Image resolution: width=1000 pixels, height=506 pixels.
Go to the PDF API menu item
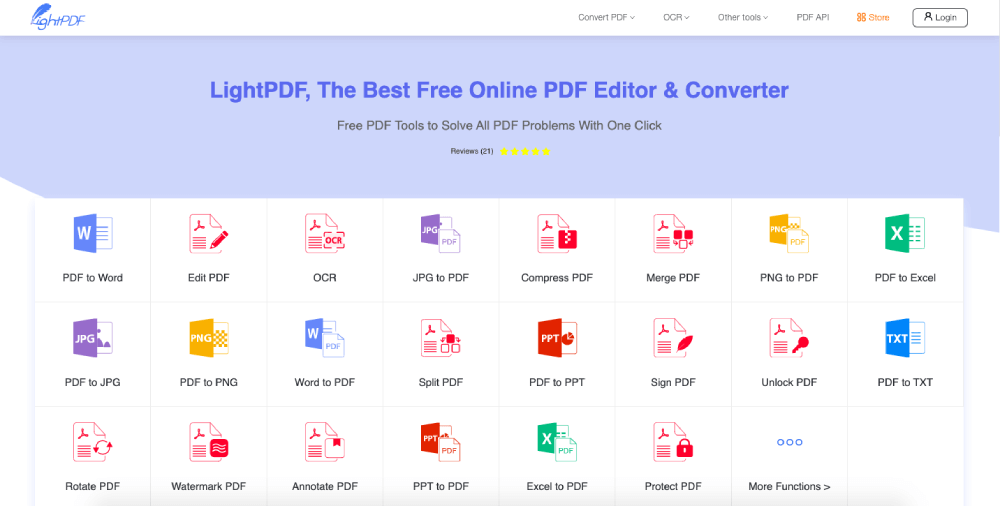812,17
